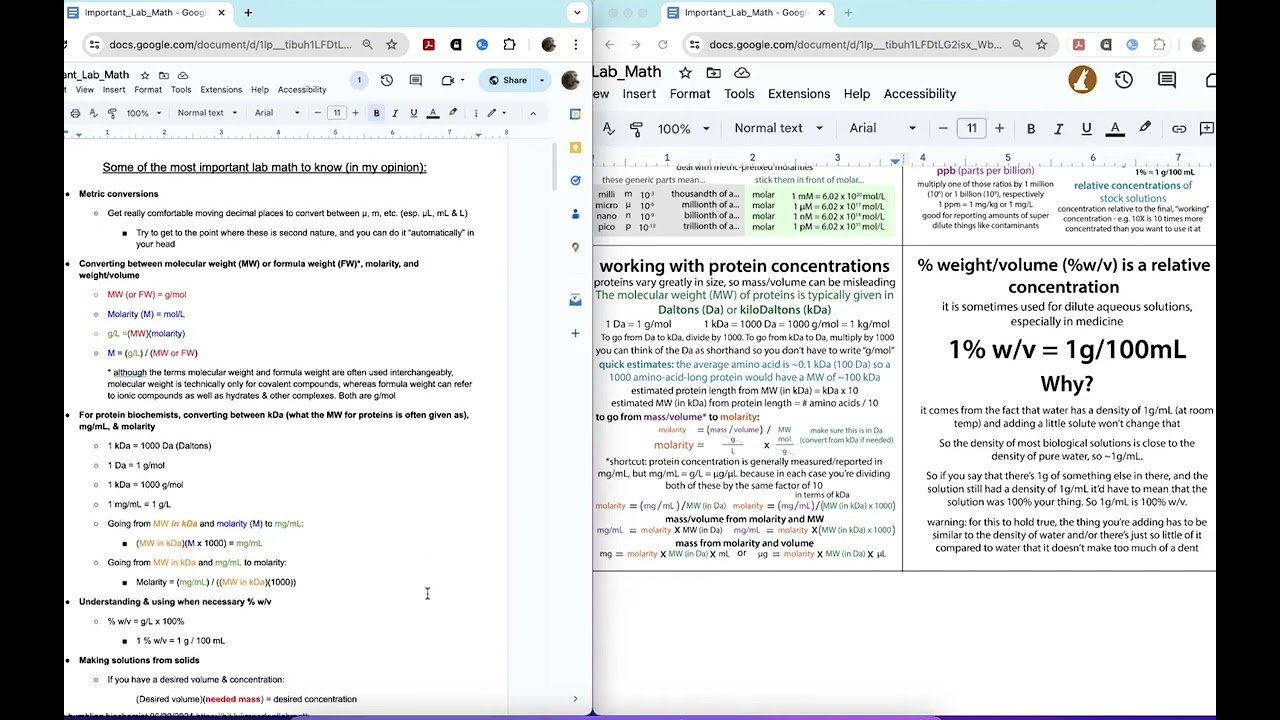This screenshot has height=720, width=1280.
Task: Open Contacts side panel icon
Action: 575,214
